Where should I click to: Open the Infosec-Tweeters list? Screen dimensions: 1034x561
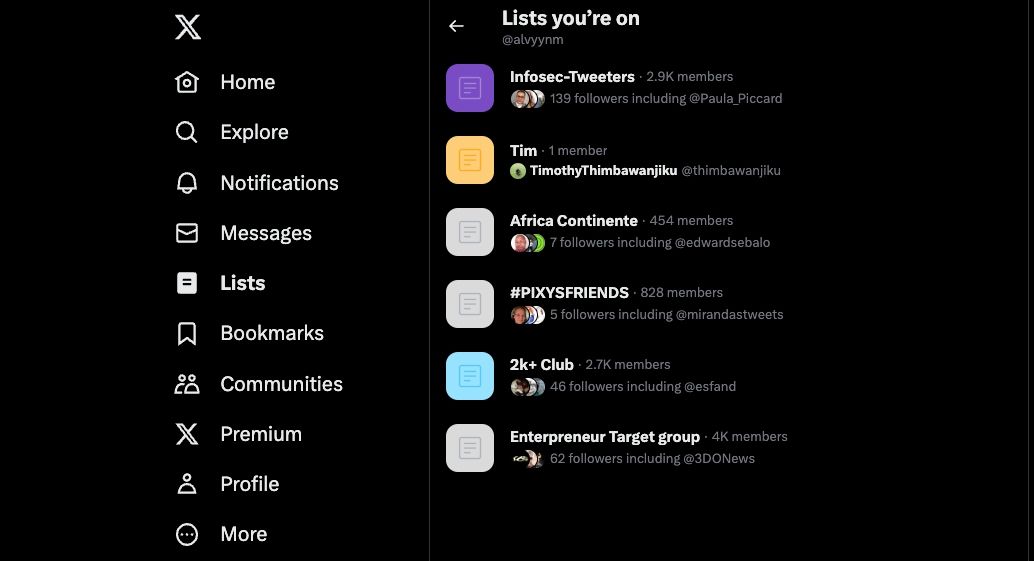click(572, 77)
